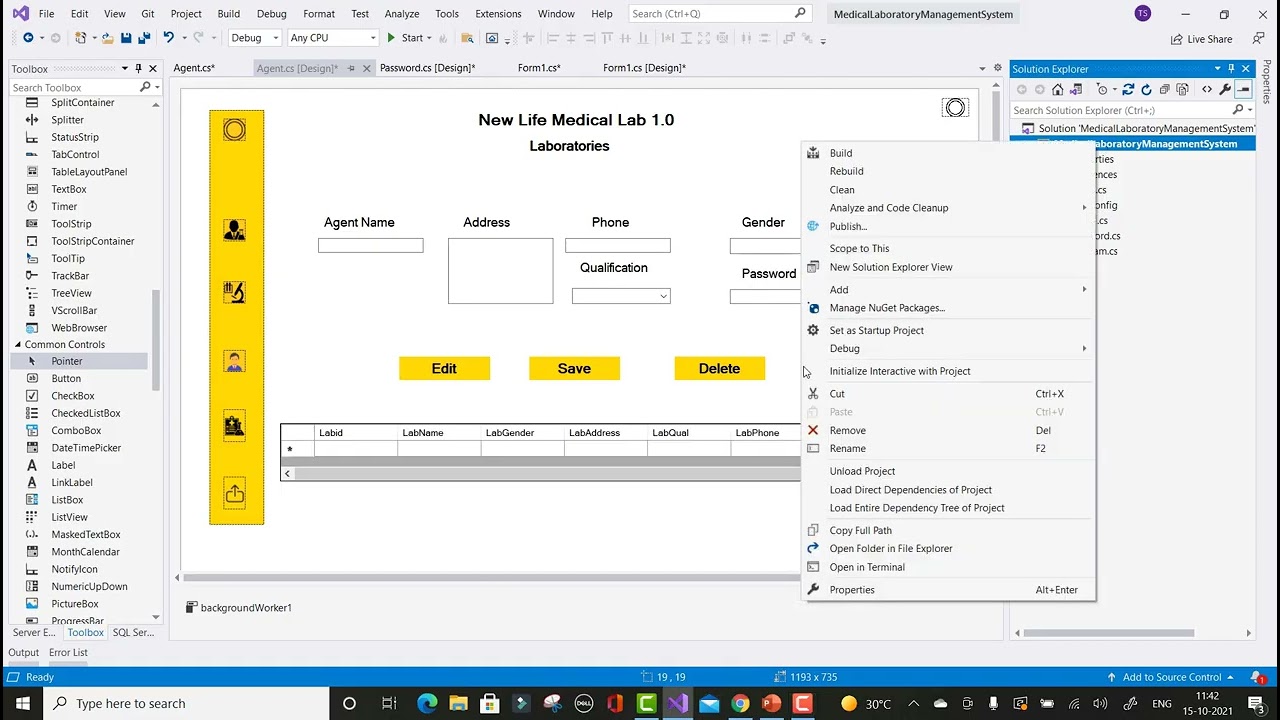Click the Show All Files icon
Viewport: 1280px width, 720px height.
pos(1183,90)
